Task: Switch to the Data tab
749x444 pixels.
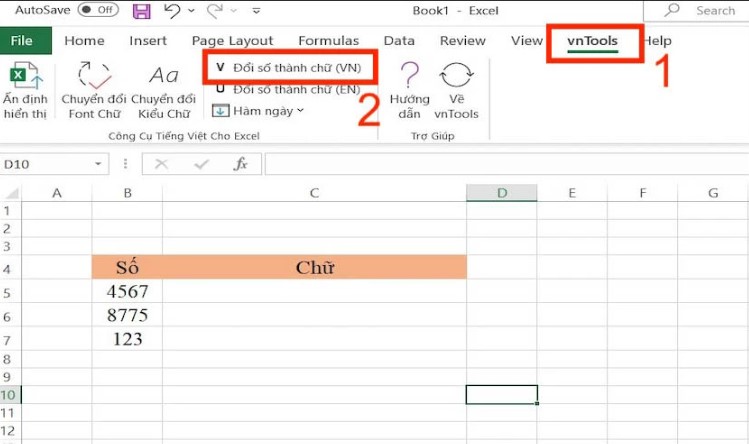Action: tap(399, 41)
